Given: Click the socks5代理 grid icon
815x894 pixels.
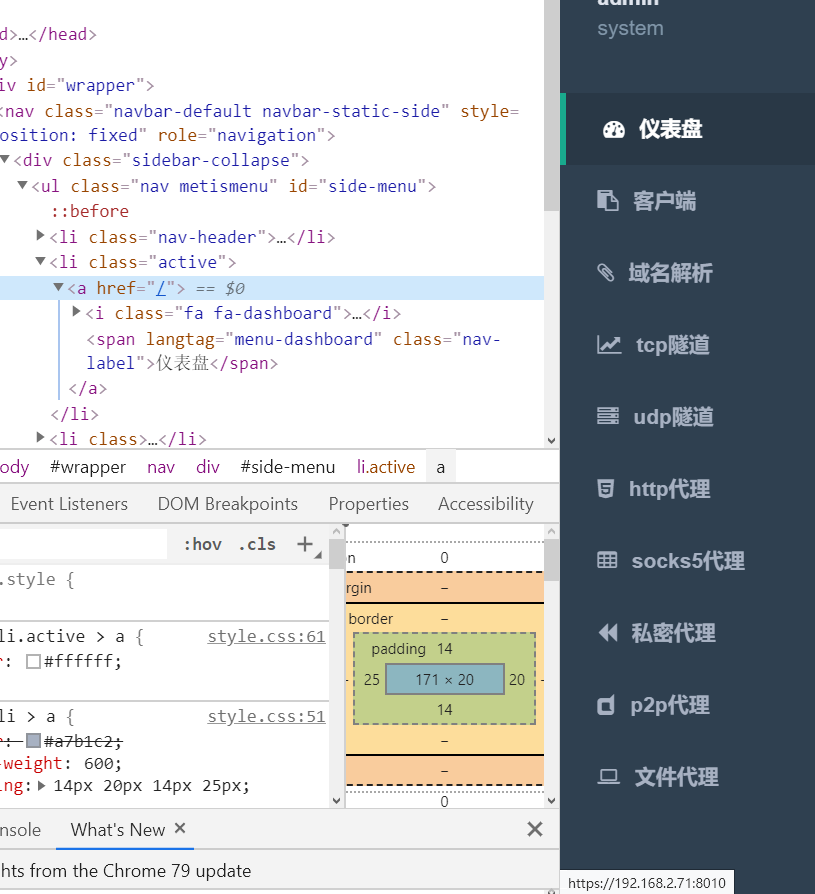Looking at the screenshot, I should [x=608, y=560].
